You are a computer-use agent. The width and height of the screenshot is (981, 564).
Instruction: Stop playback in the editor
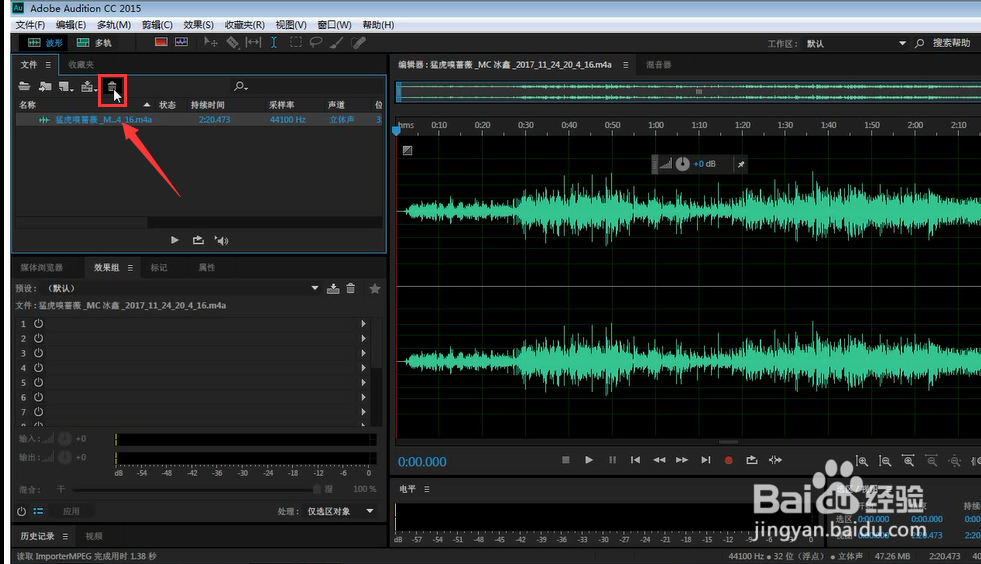point(566,460)
